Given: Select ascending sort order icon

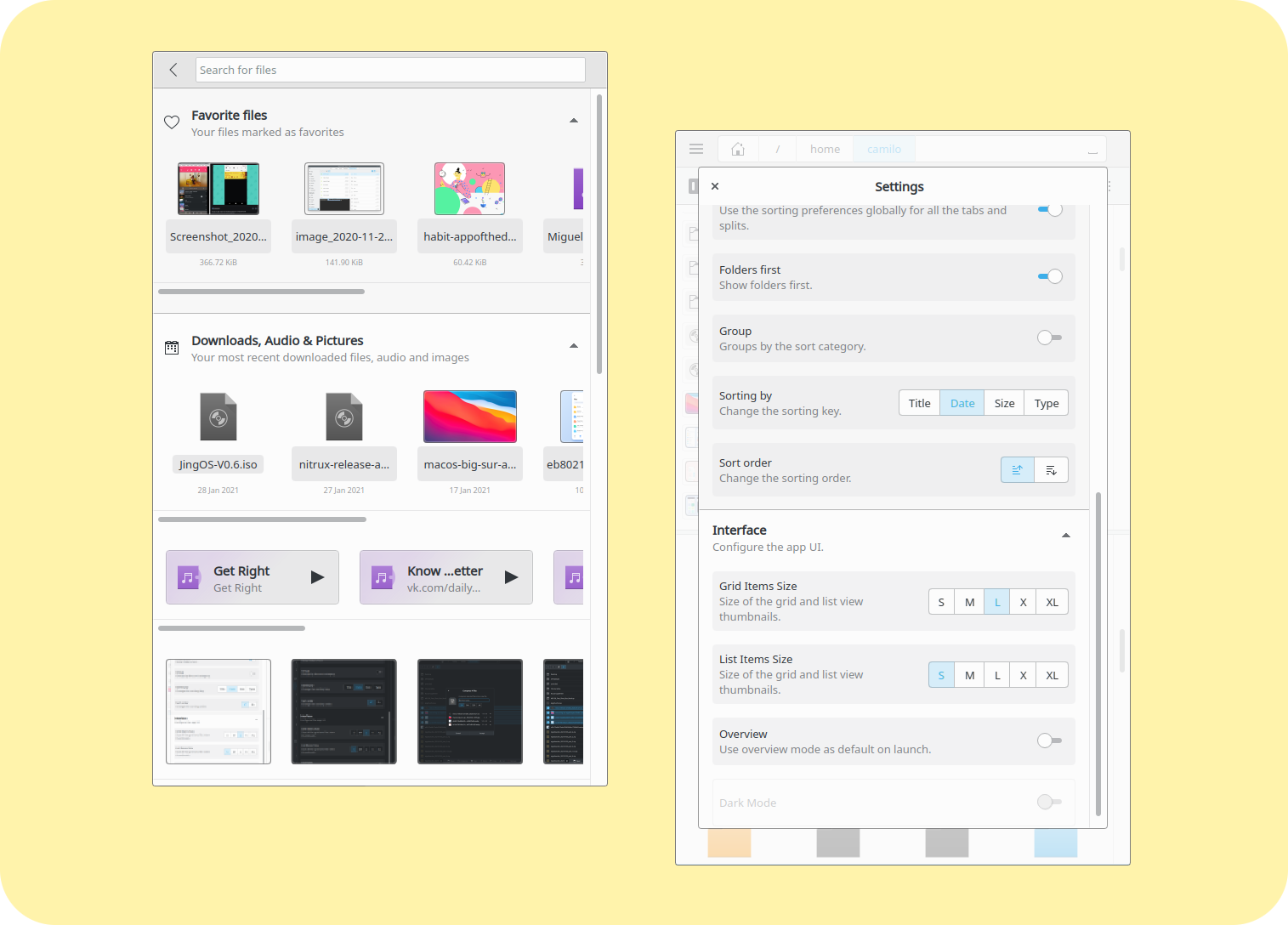Looking at the screenshot, I should point(1017,470).
